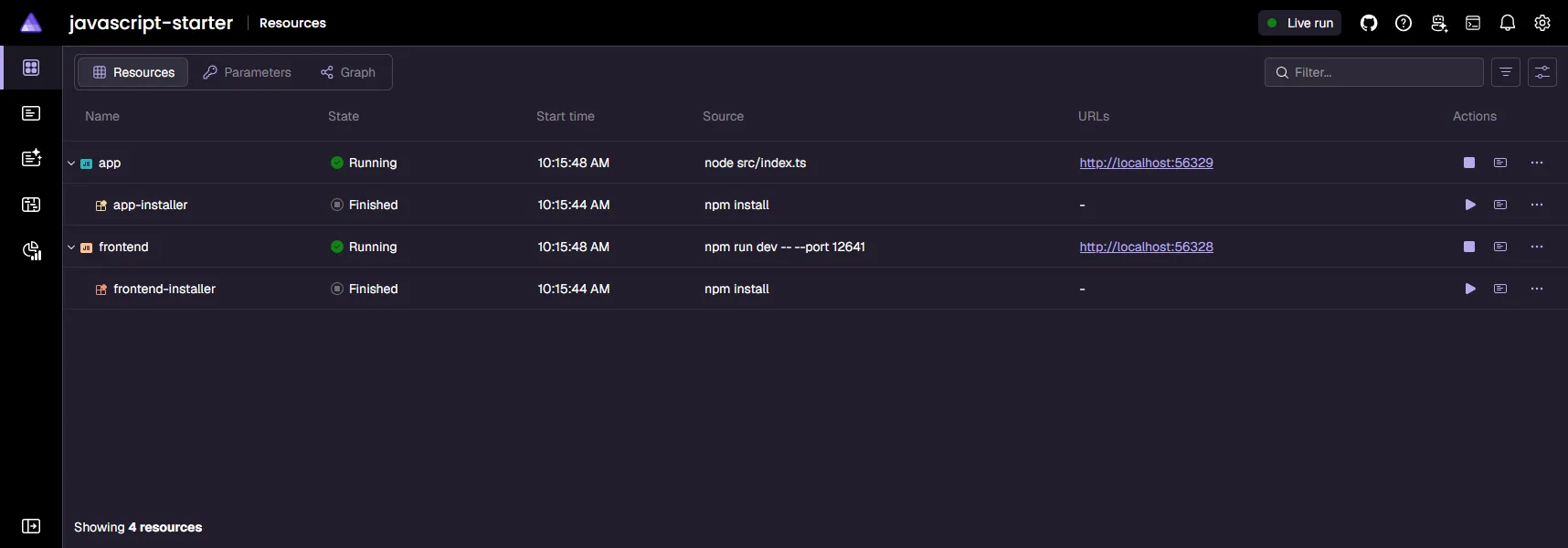Screen dimensions: 1568x548
Task: Select the app resource name
Action: 110,163
